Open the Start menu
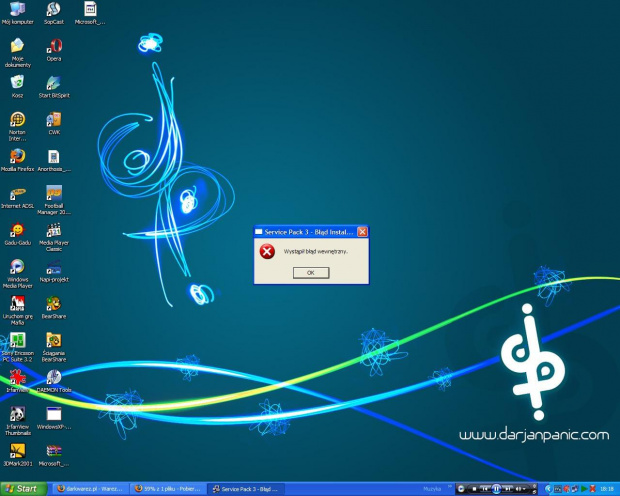The width and height of the screenshot is (620, 496). tap(23, 489)
